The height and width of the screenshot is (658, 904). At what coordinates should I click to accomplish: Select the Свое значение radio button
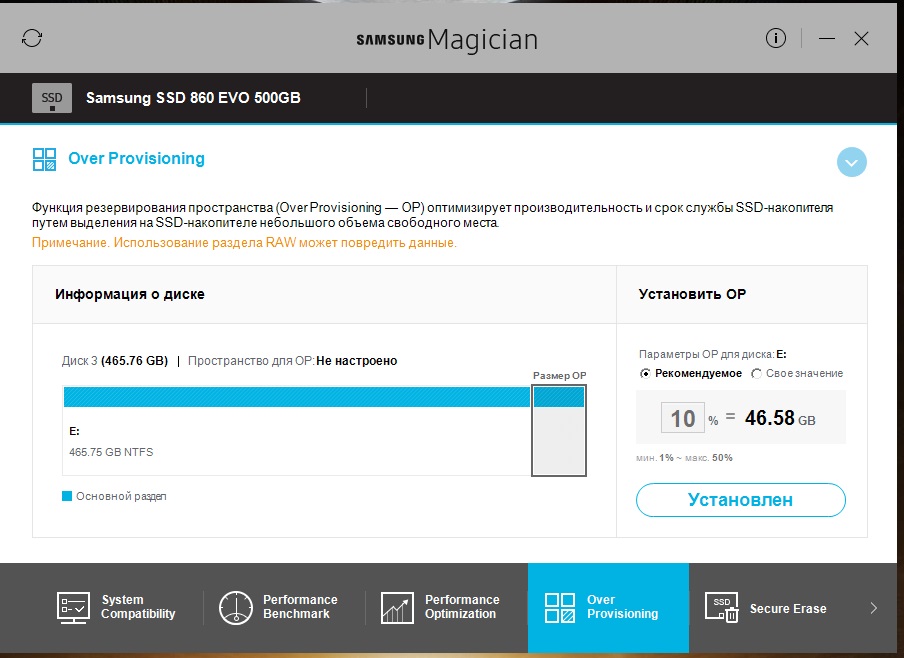pyautogui.click(x=756, y=374)
